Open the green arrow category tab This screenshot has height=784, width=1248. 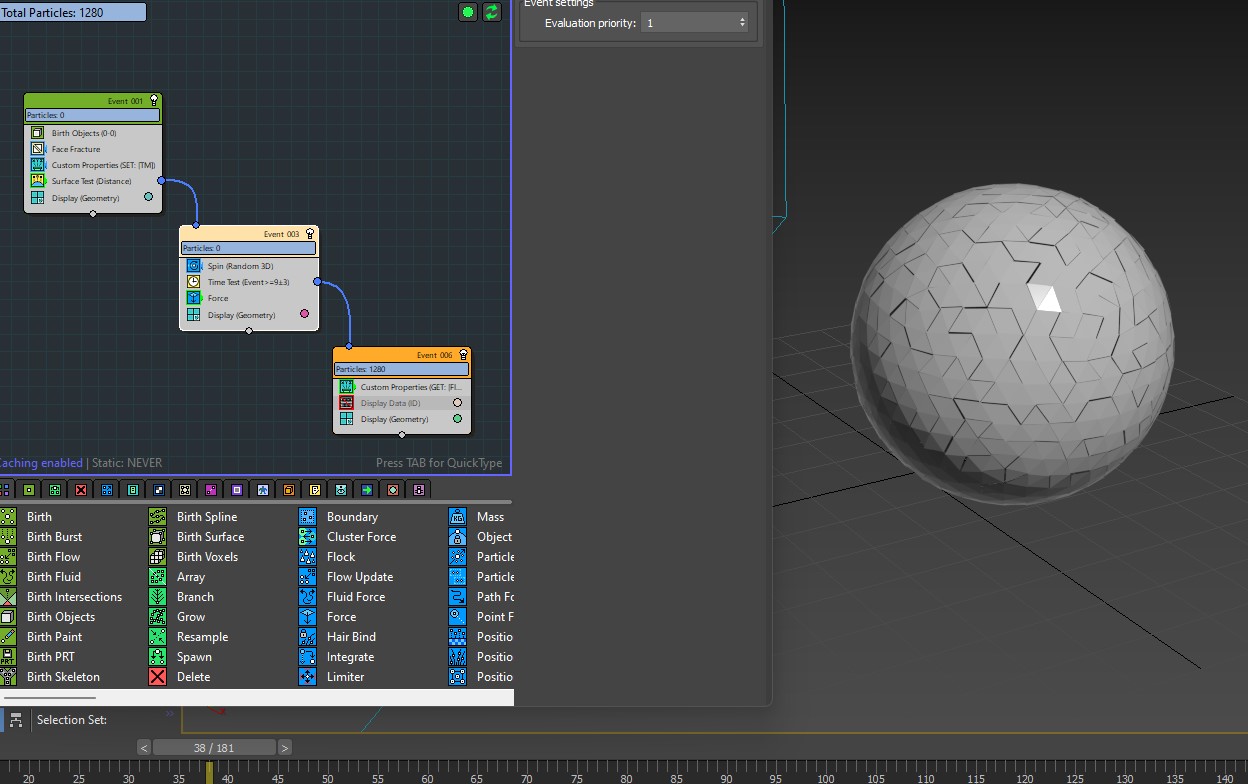click(x=367, y=490)
